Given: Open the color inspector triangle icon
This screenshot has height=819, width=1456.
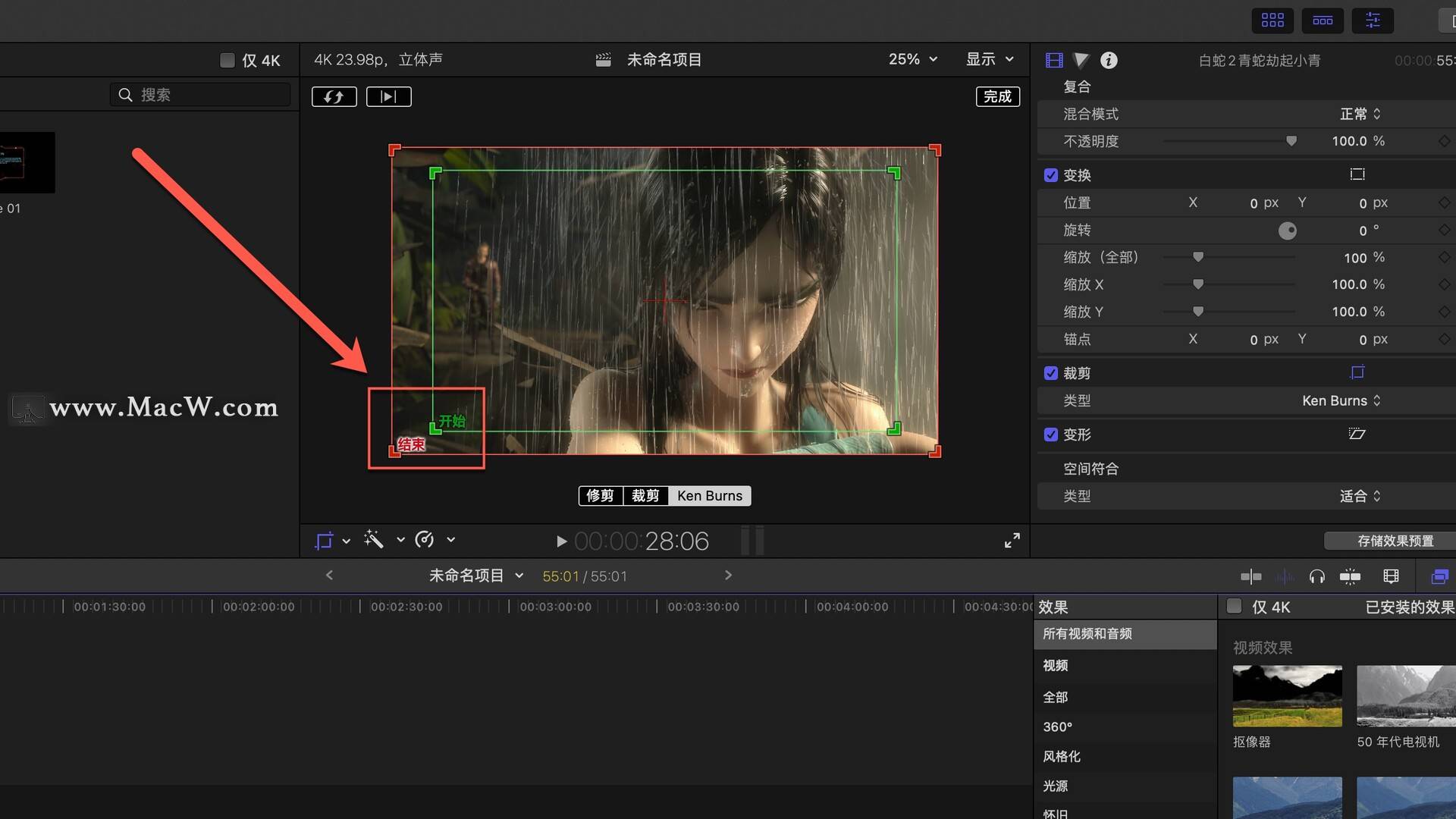Looking at the screenshot, I should [1081, 60].
